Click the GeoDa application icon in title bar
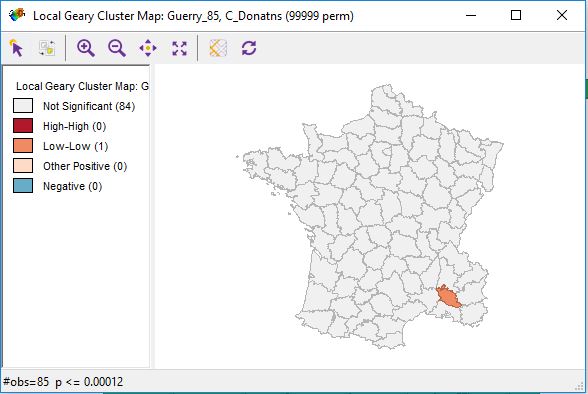 (17, 15)
